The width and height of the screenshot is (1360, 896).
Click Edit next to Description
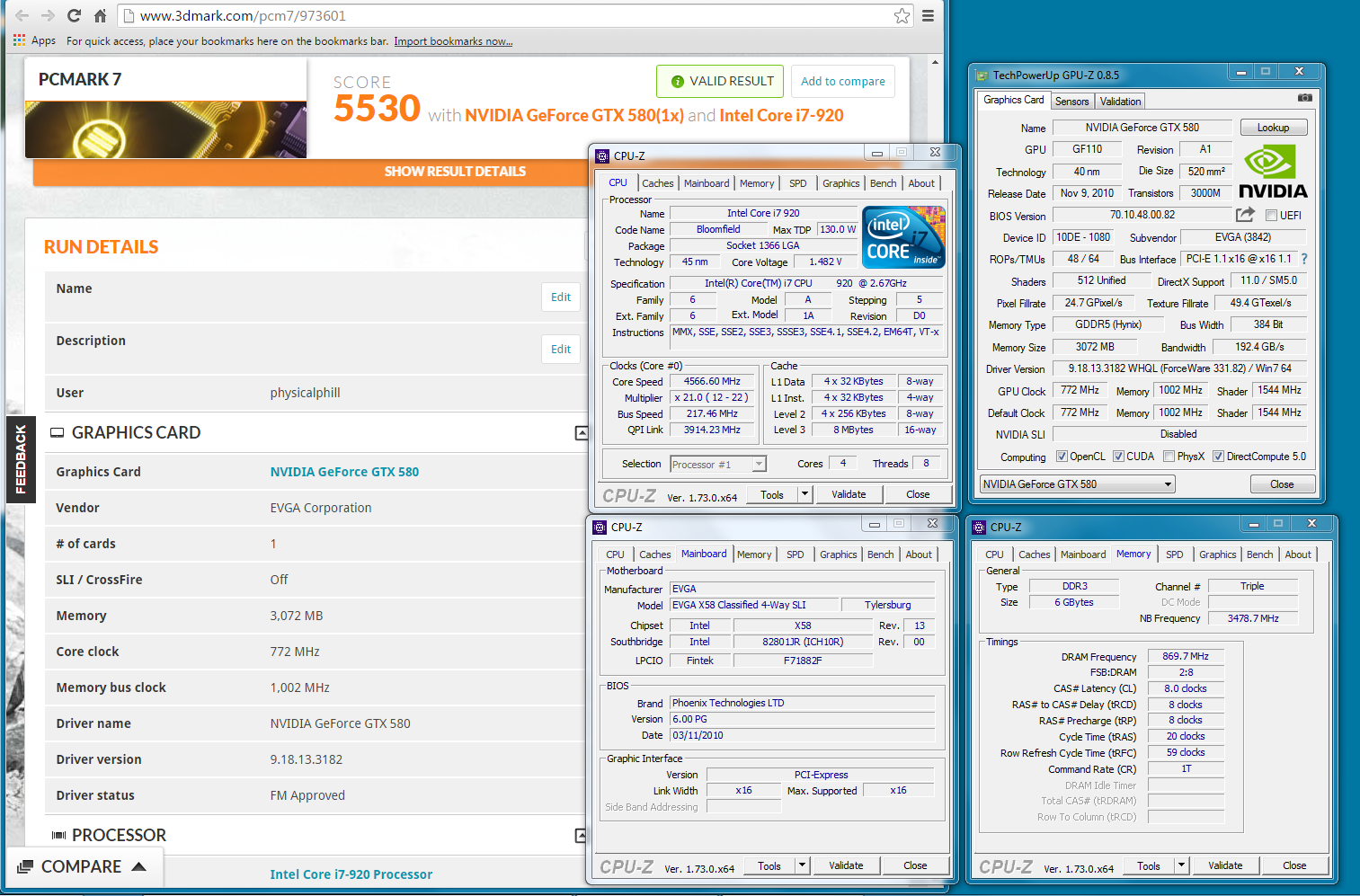pos(560,349)
